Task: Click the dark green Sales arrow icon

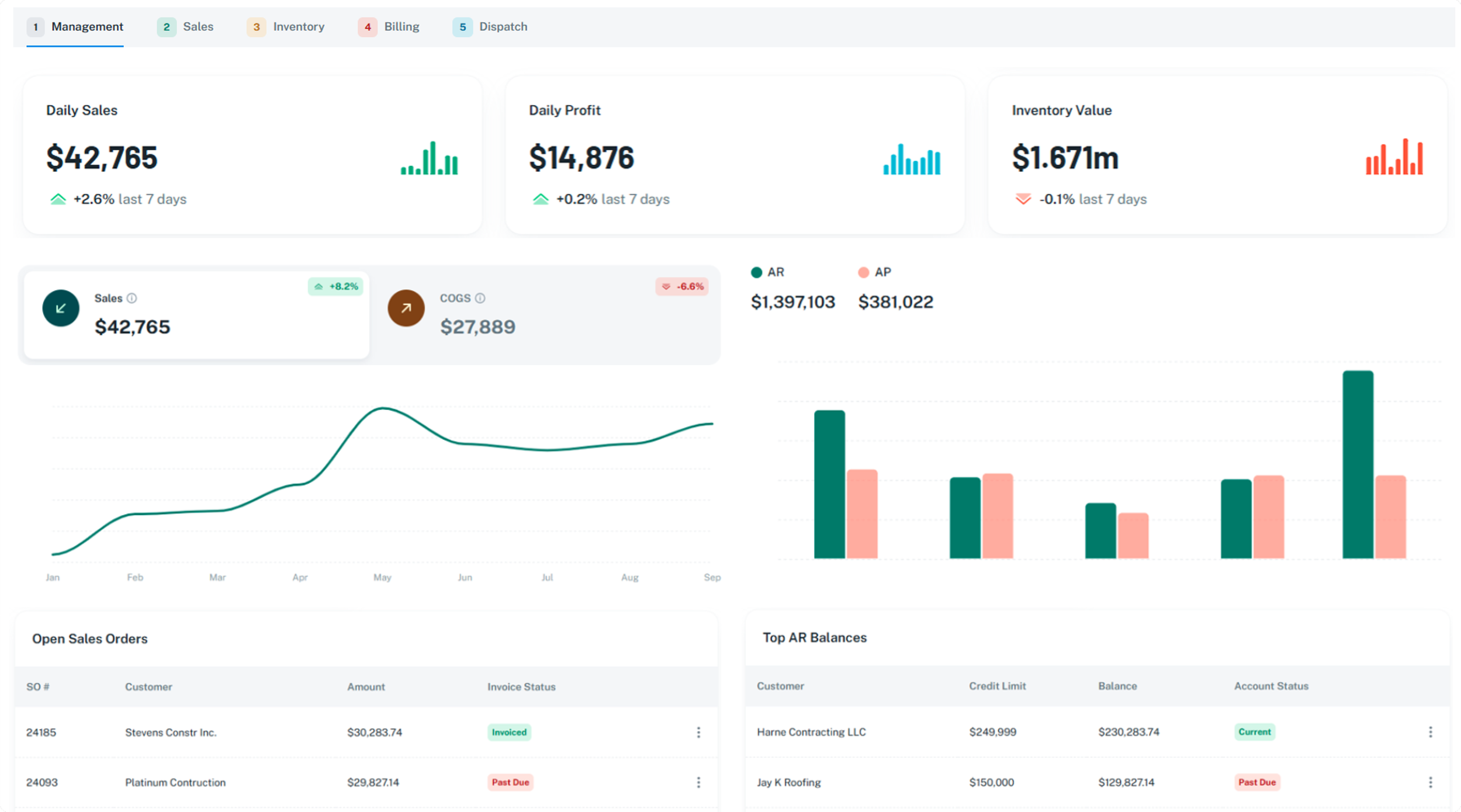Action: (x=61, y=308)
